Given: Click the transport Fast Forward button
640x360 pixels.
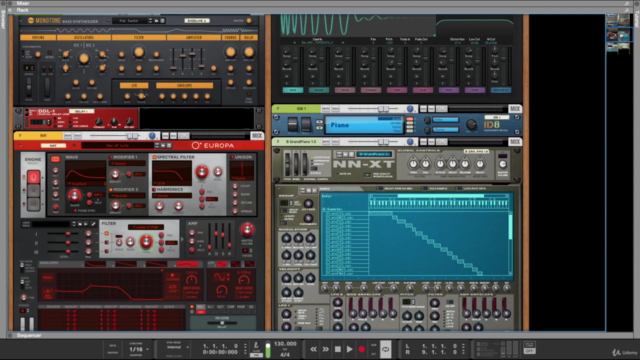Looking at the screenshot, I should tap(325, 349).
